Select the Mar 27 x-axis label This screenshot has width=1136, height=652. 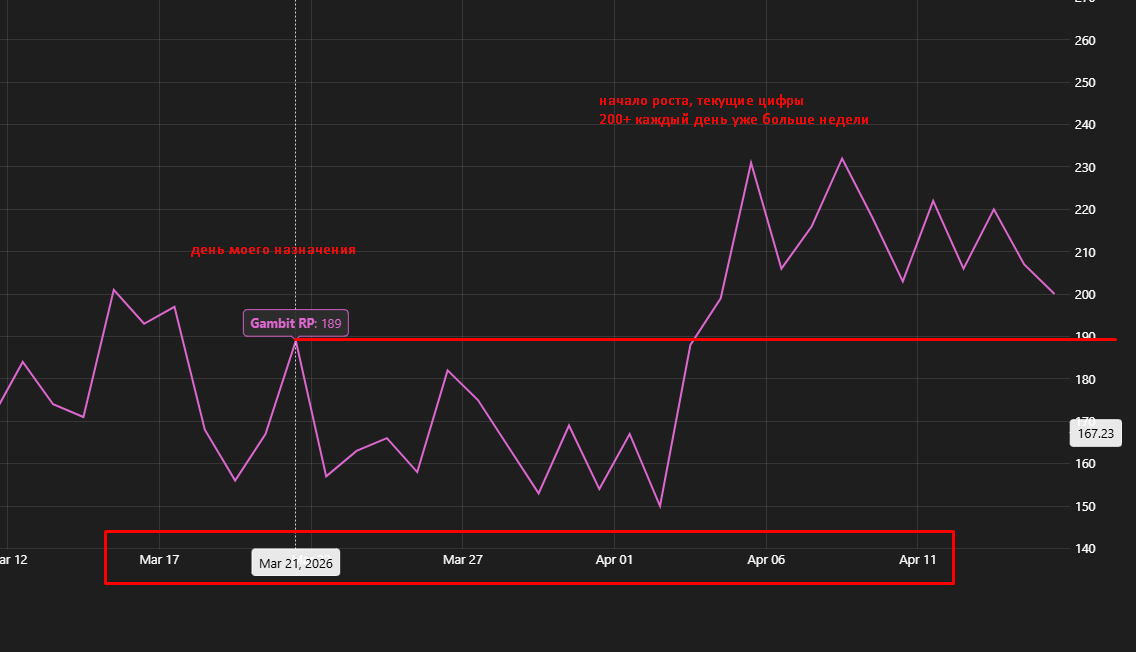pos(462,560)
